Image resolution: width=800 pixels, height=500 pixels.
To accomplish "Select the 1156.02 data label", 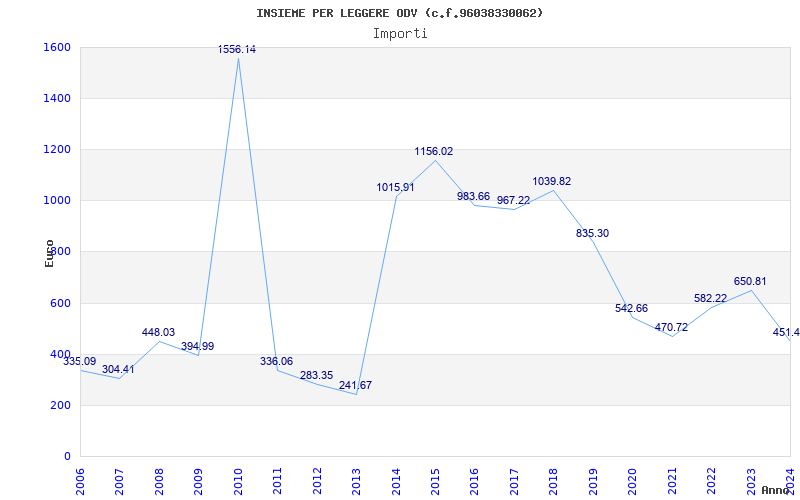I will pyautogui.click(x=434, y=152).
